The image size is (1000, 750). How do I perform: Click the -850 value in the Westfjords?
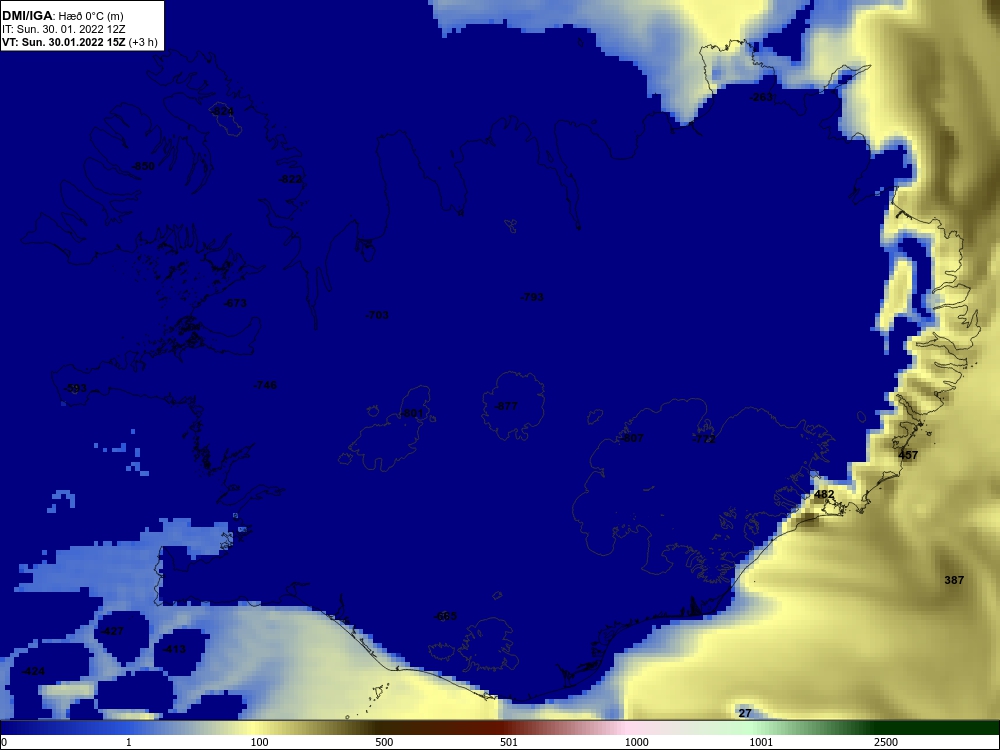tap(143, 166)
